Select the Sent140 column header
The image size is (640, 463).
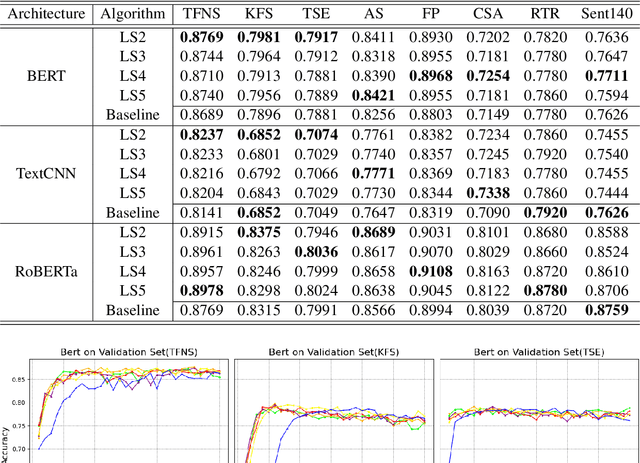click(604, 15)
